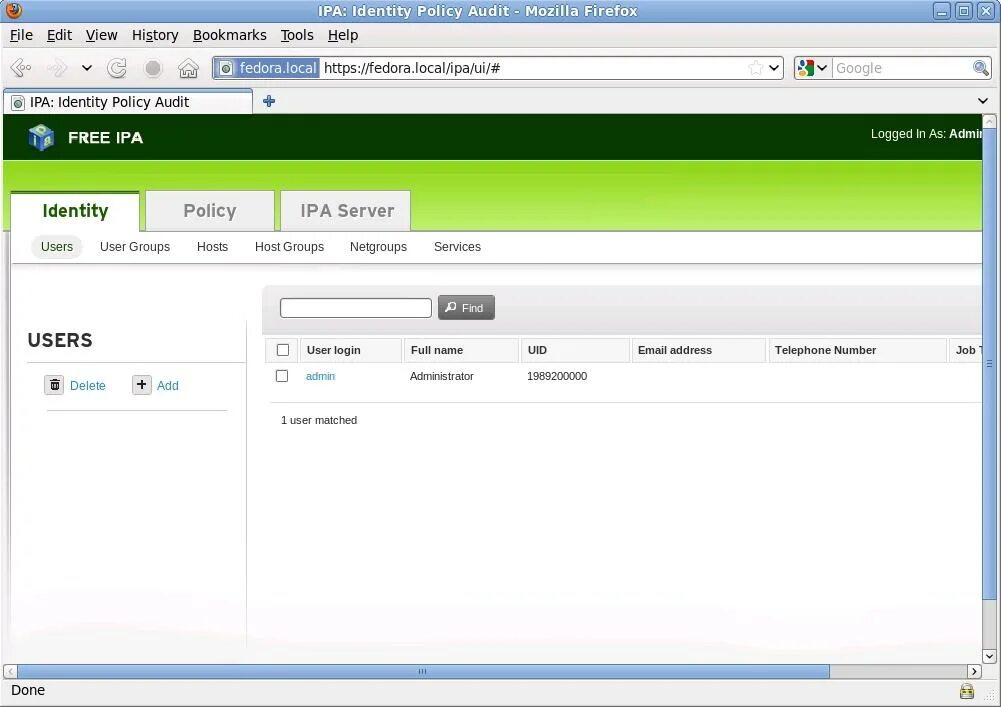The image size is (1001, 707).
Task: Open the History menu
Action: (155, 35)
